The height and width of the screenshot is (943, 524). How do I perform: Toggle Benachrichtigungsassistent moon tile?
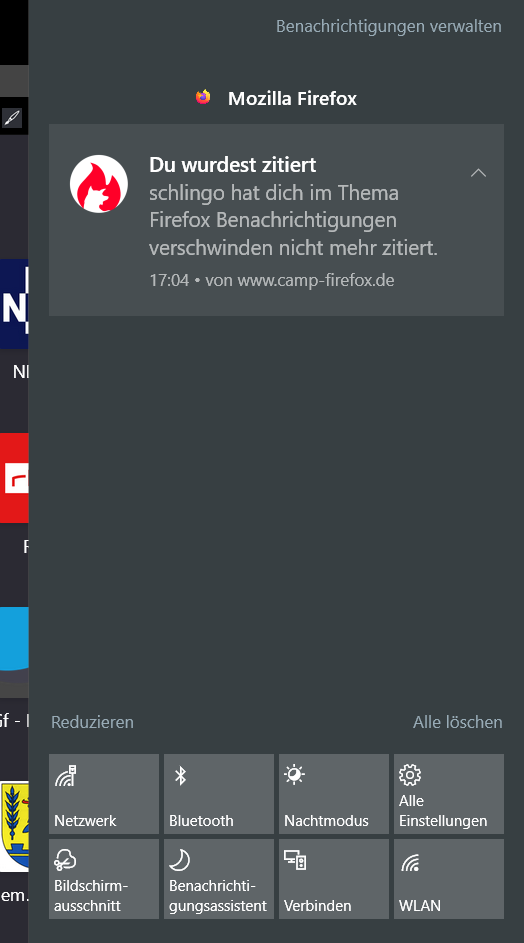click(219, 879)
